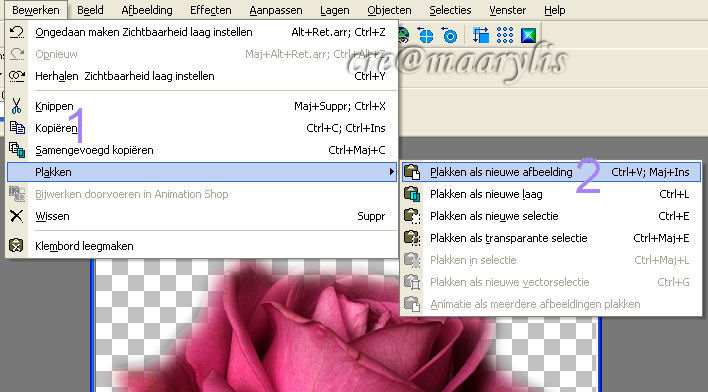Click the scissors icon for Knippen
Image resolution: width=708 pixels, height=392 pixels.
(x=16, y=106)
